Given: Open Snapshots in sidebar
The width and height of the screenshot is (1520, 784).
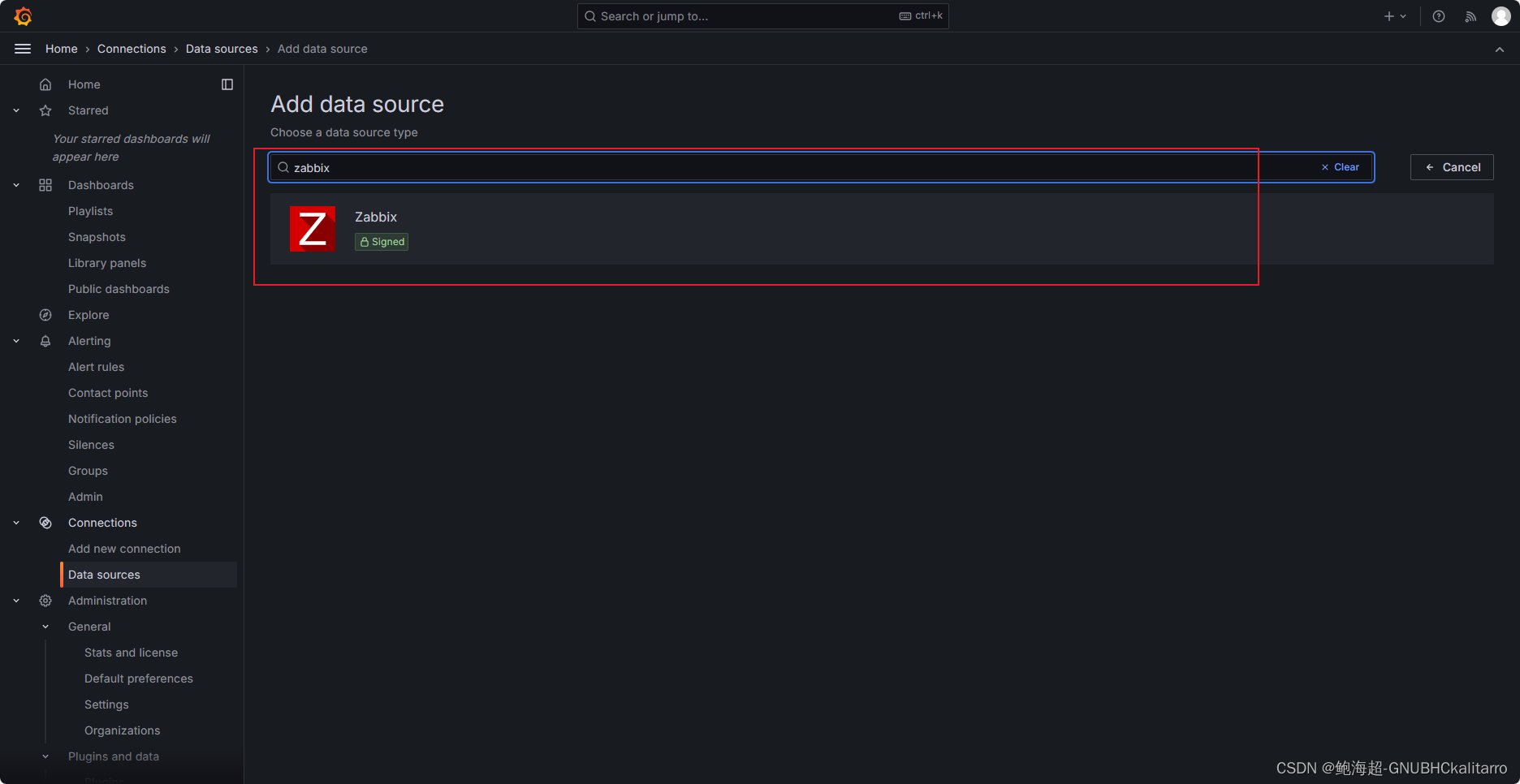Looking at the screenshot, I should (x=97, y=237).
